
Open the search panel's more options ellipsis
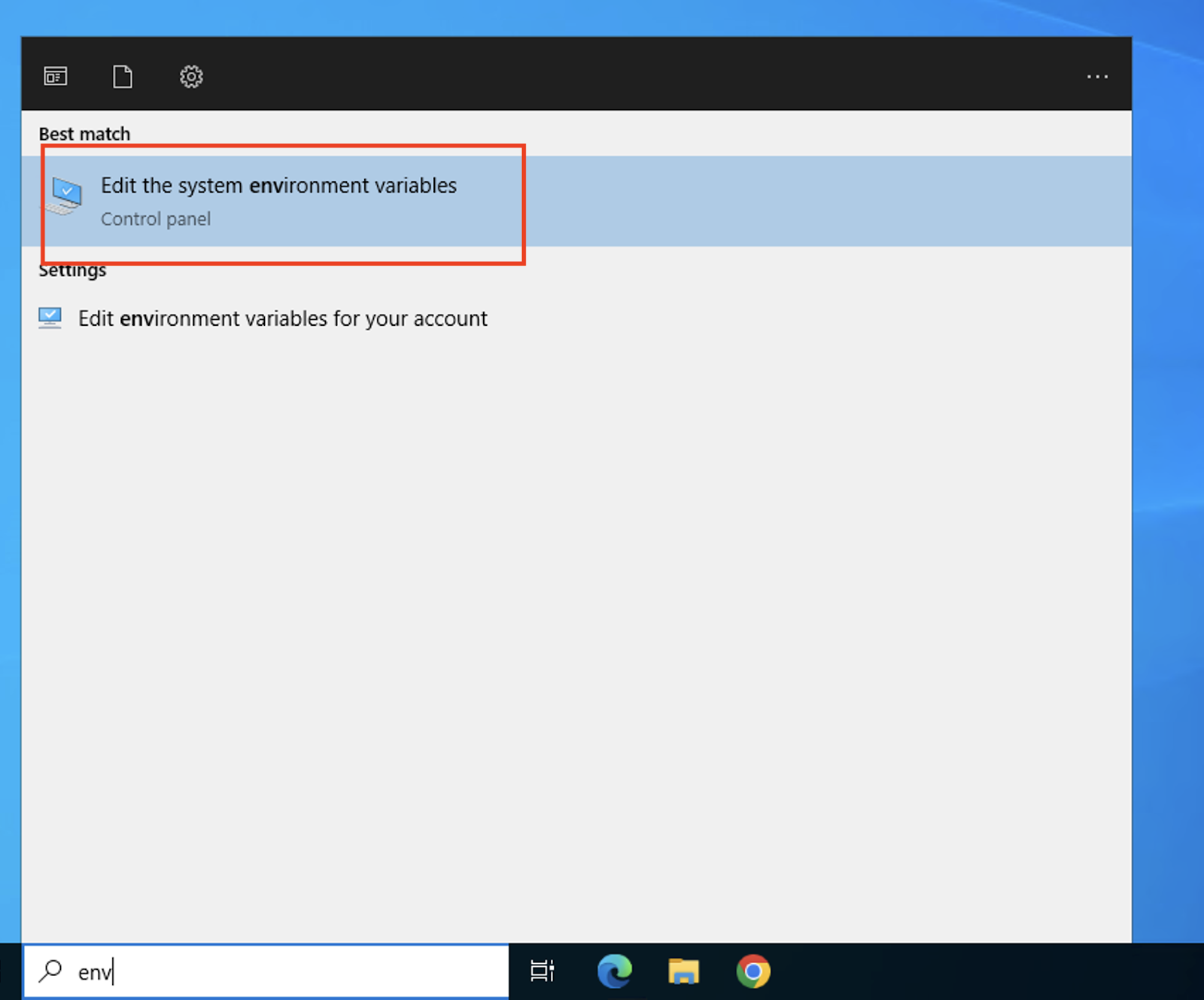point(1097,77)
